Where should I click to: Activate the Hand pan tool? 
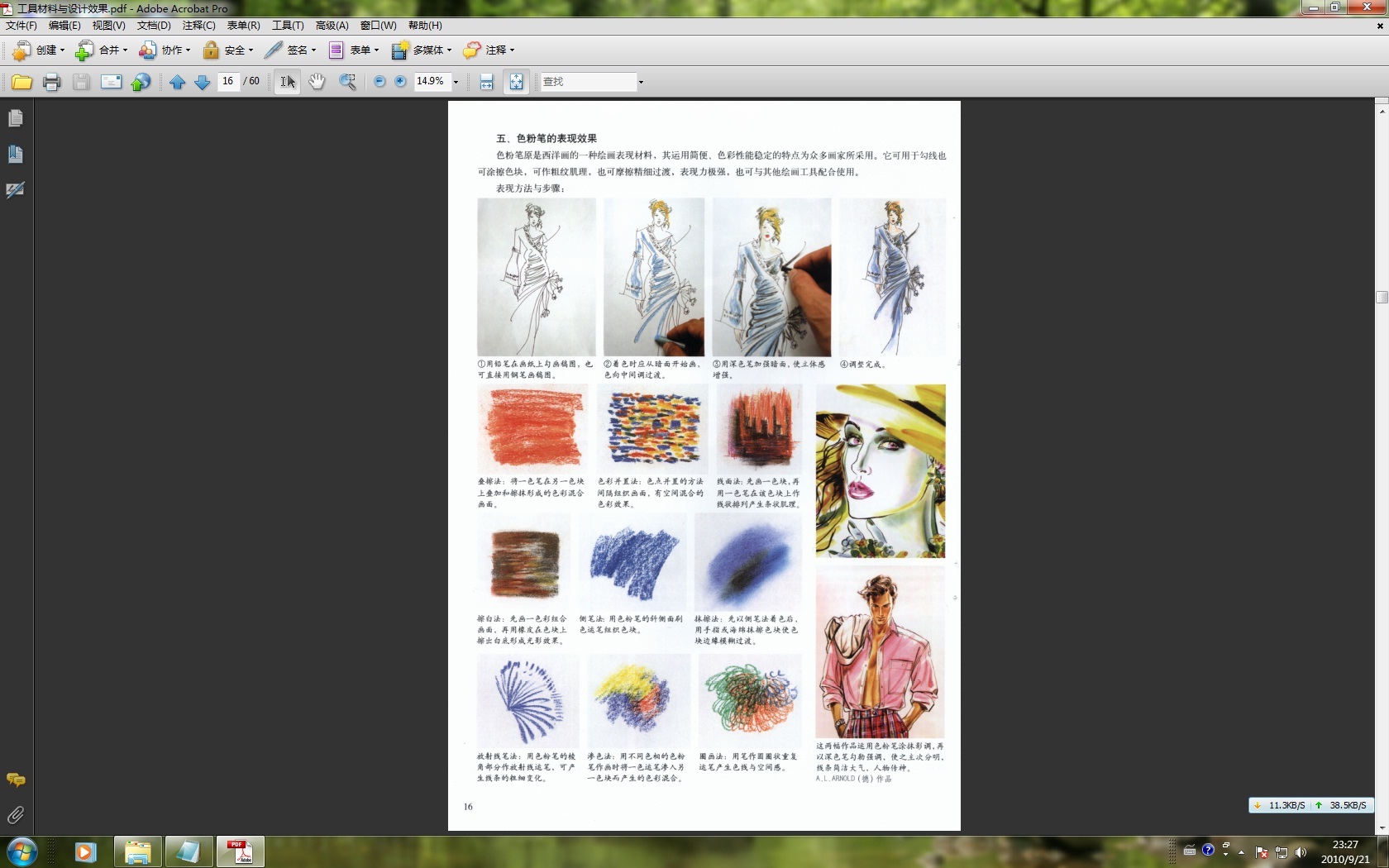pyautogui.click(x=317, y=82)
